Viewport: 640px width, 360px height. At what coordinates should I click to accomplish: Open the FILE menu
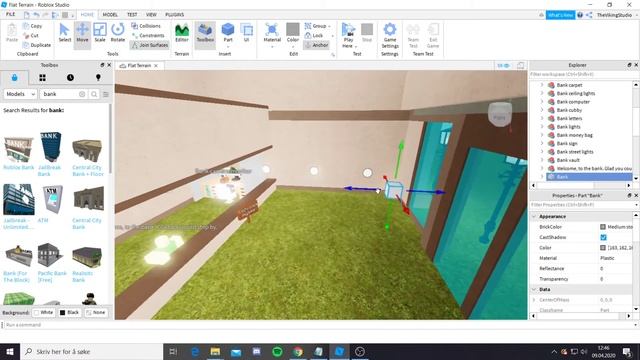pos(10,14)
